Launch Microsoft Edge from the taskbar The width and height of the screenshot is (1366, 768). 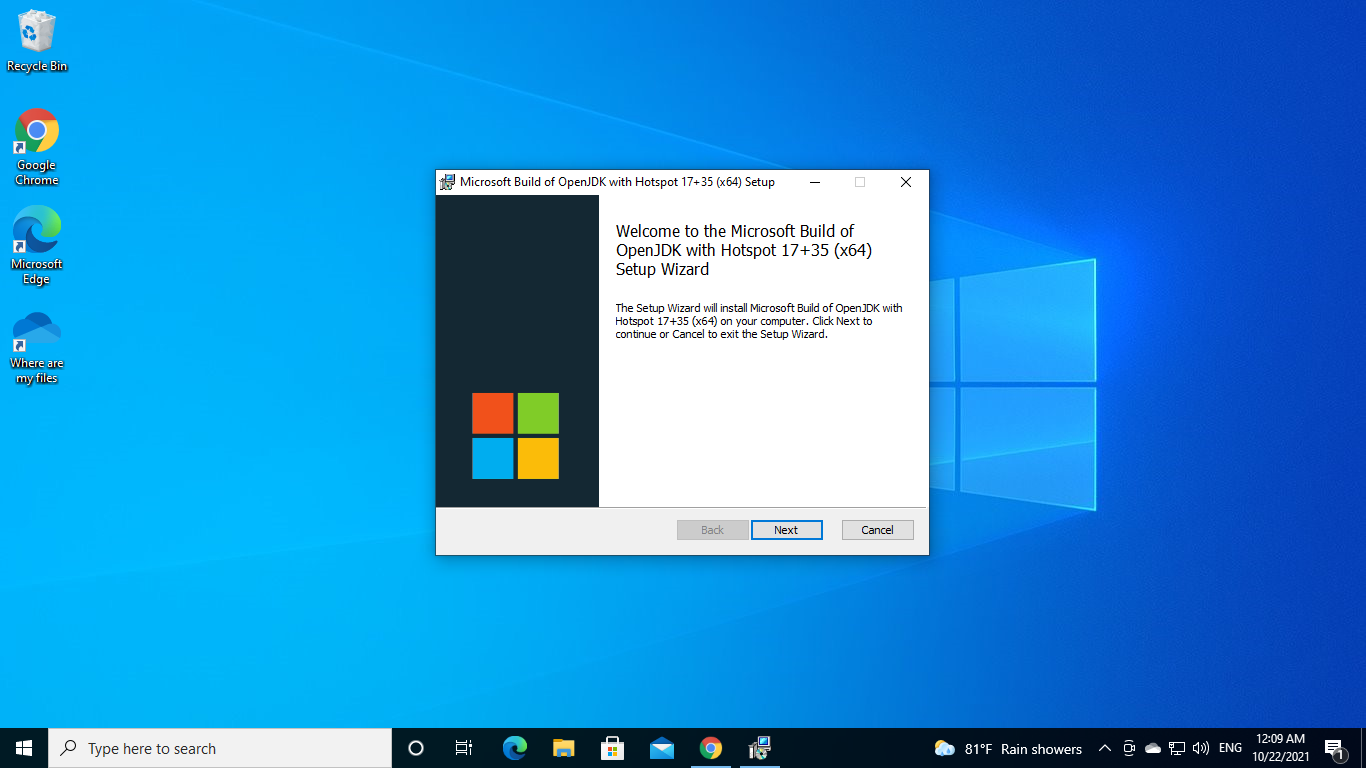[514, 748]
